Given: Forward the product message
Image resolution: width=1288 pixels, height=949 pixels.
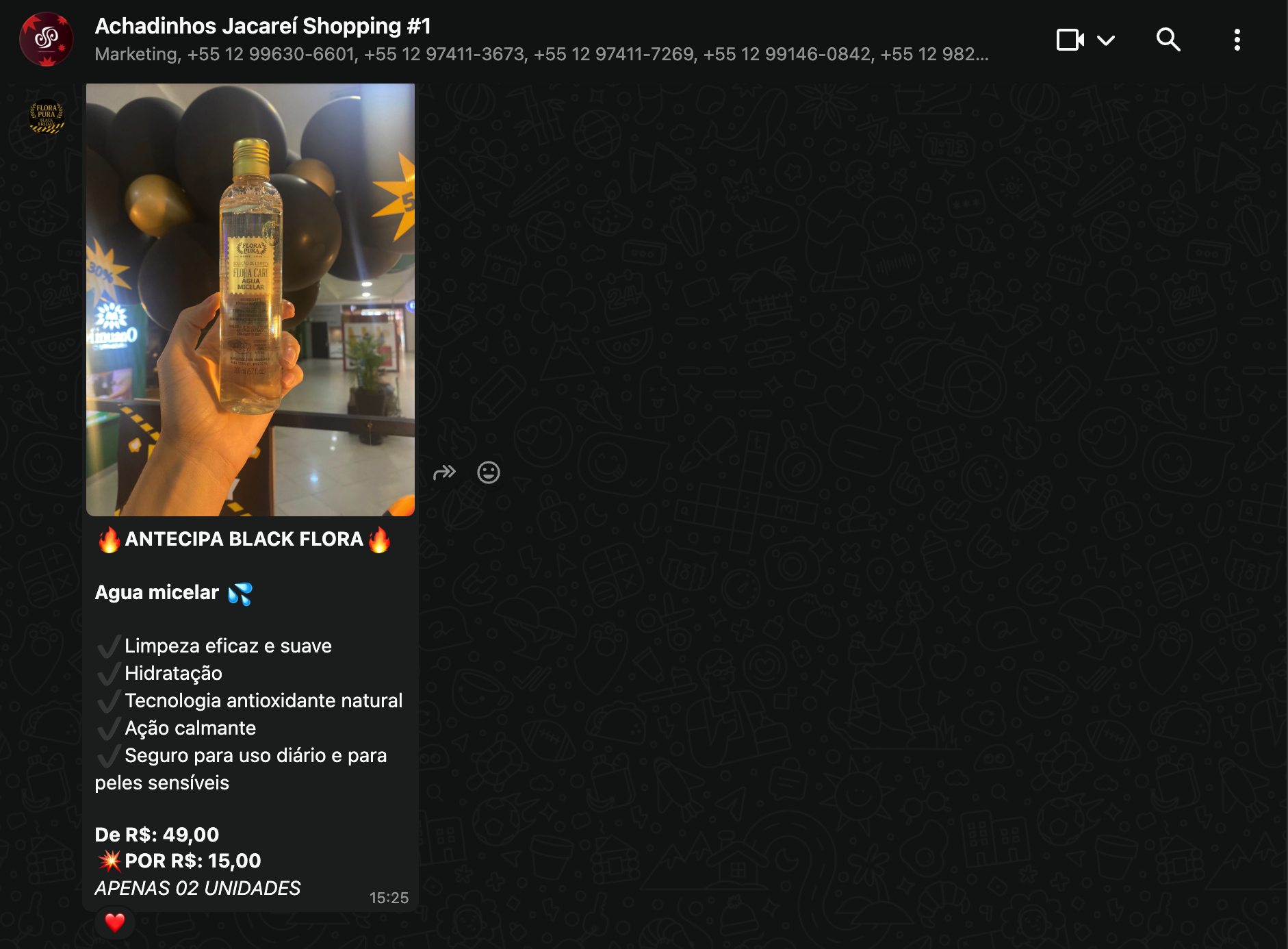Looking at the screenshot, I should [x=444, y=472].
